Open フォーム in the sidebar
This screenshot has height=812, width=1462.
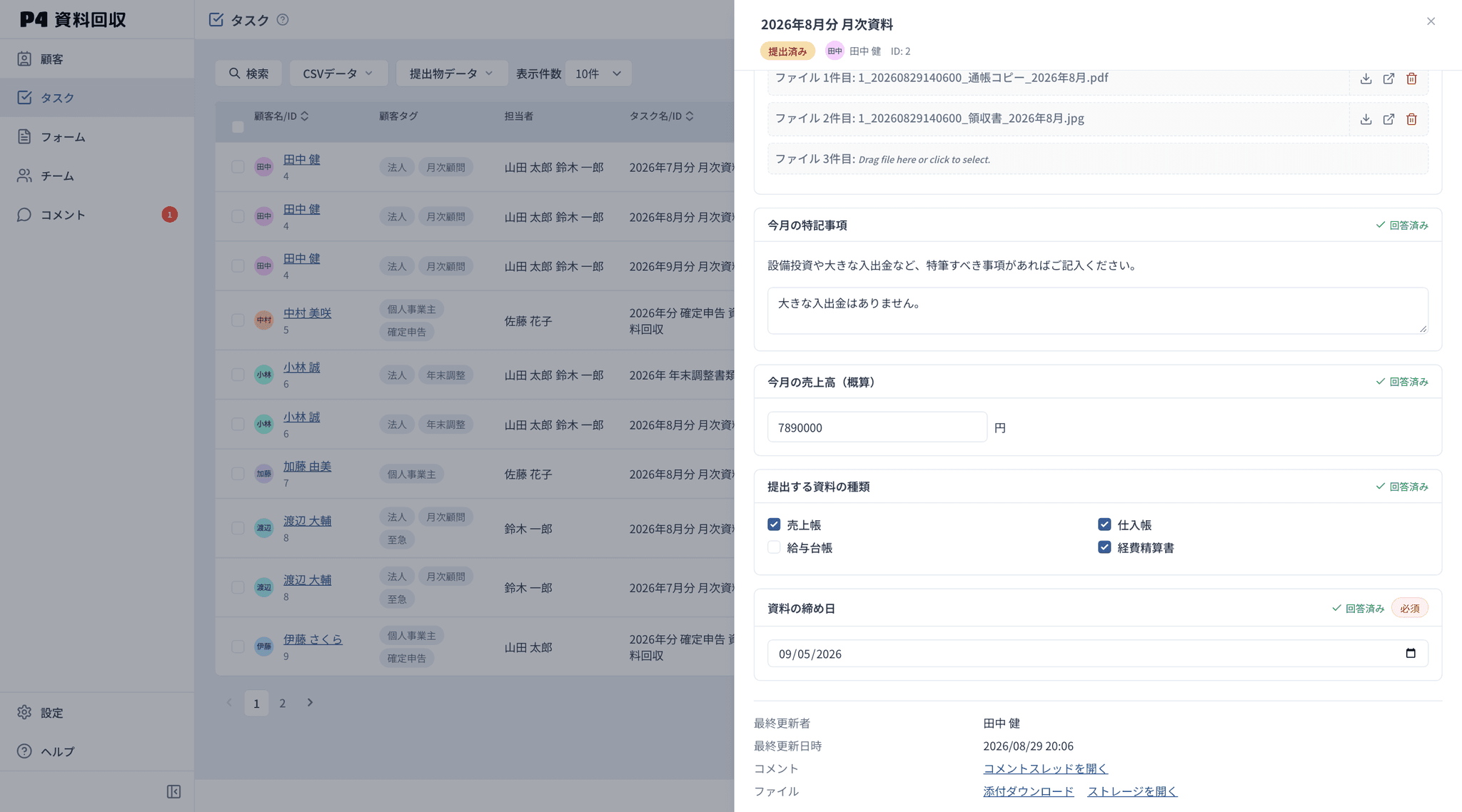(x=97, y=136)
